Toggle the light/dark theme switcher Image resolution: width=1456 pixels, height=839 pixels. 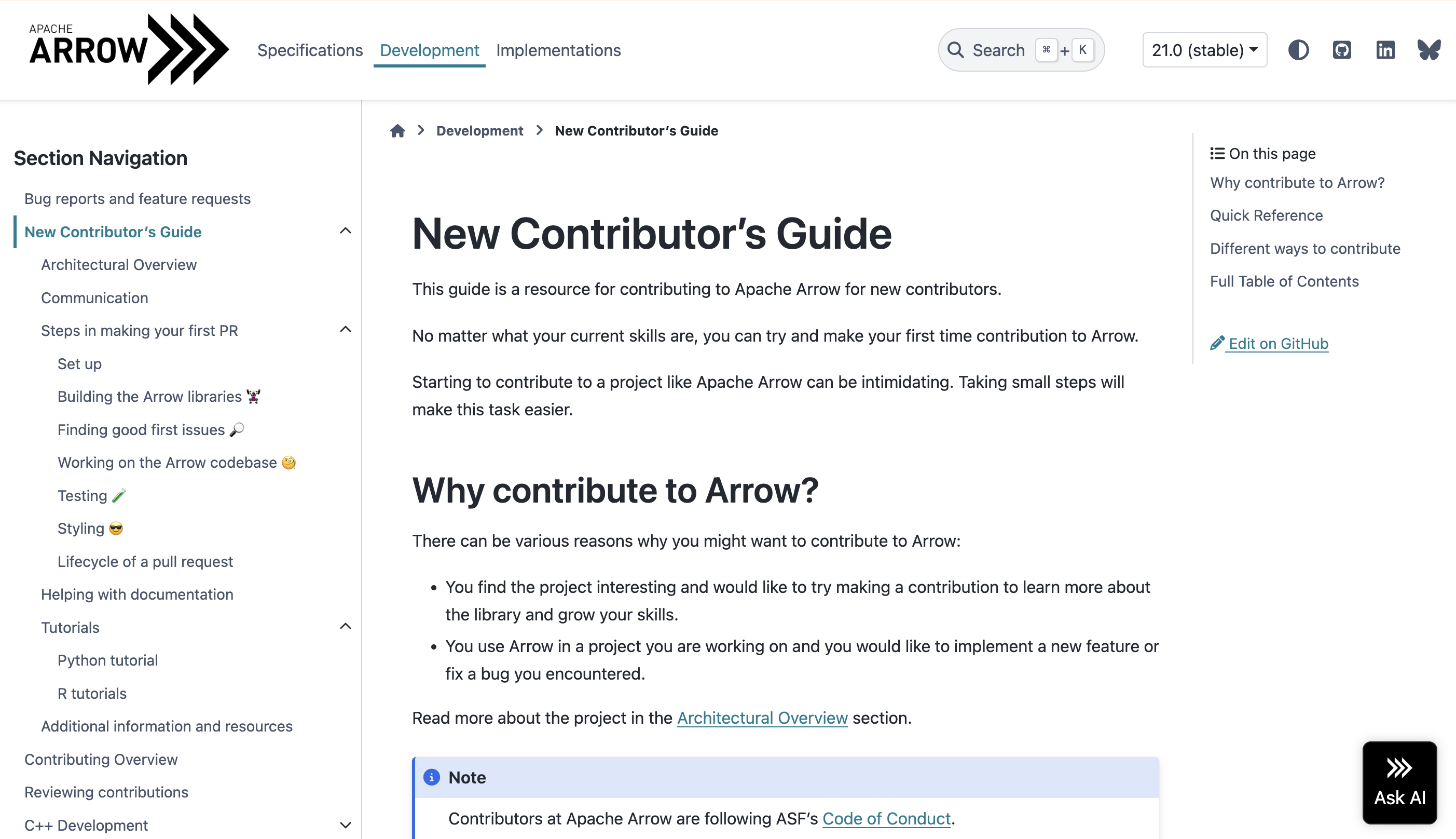click(1298, 50)
